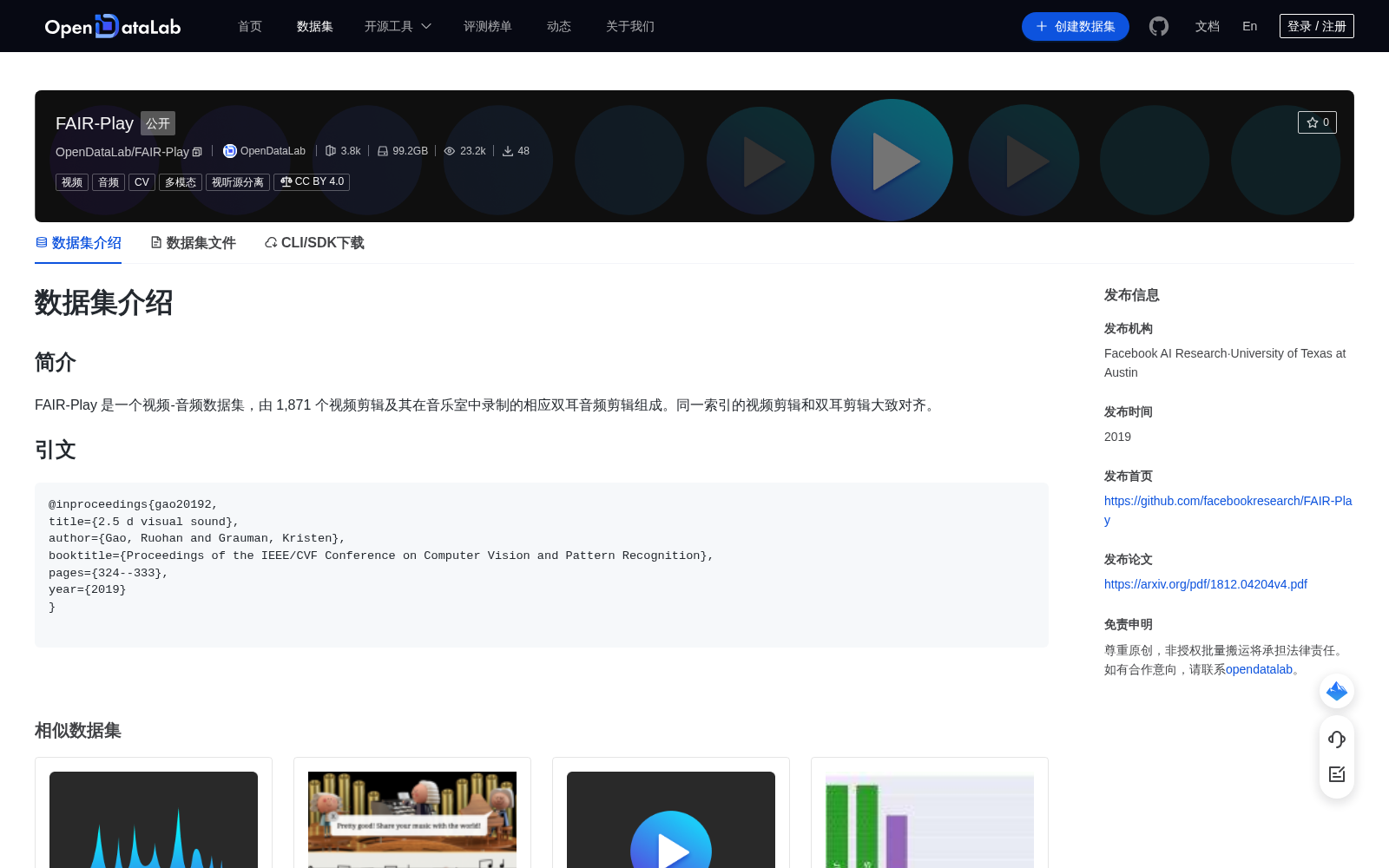Click the CV tag
The image size is (1389, 868).
[142, 182]
